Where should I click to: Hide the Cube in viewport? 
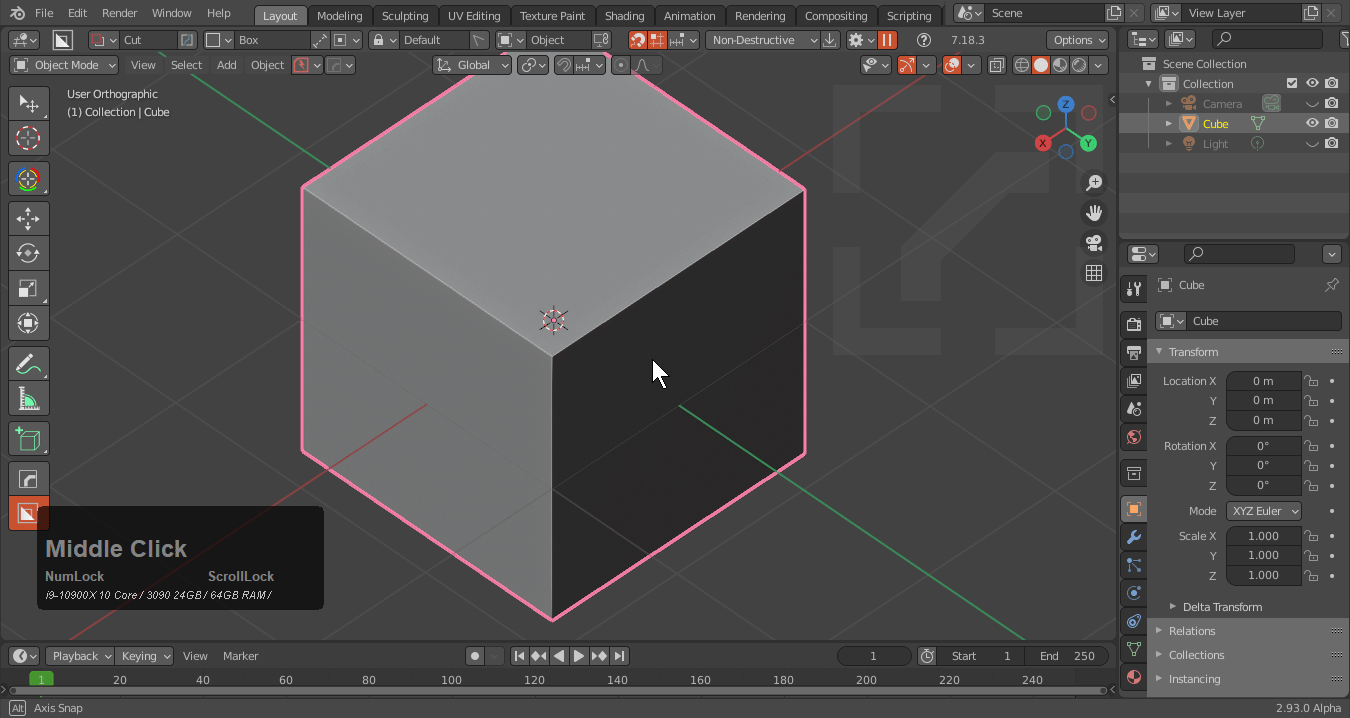coord(1312,124)
